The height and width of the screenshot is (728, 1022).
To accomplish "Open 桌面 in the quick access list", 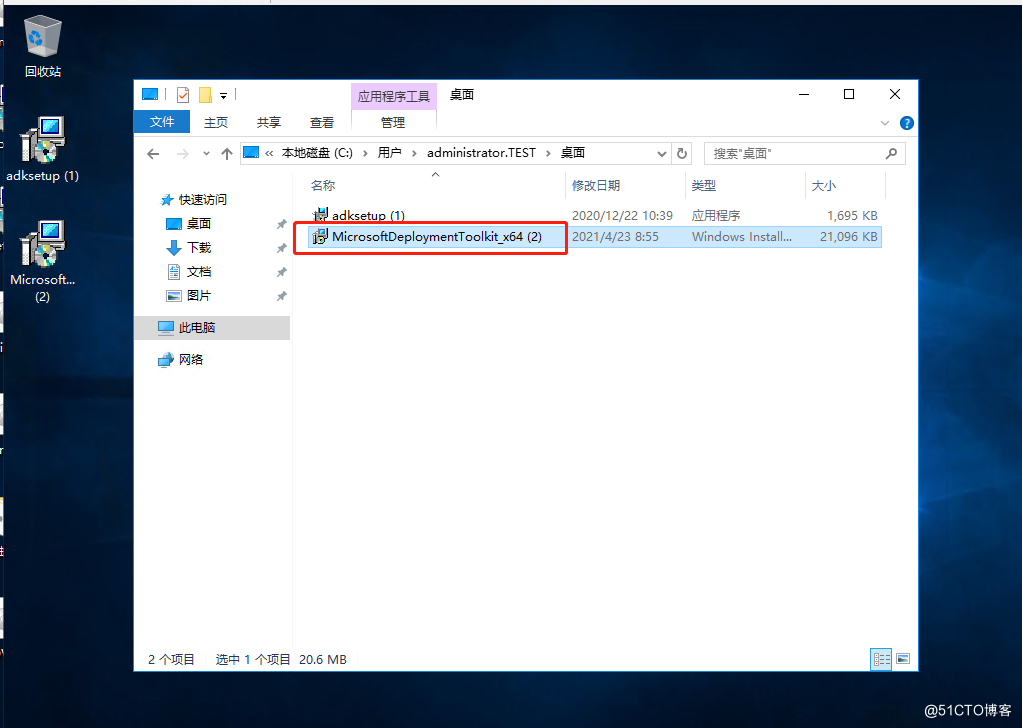I will 198,224.
